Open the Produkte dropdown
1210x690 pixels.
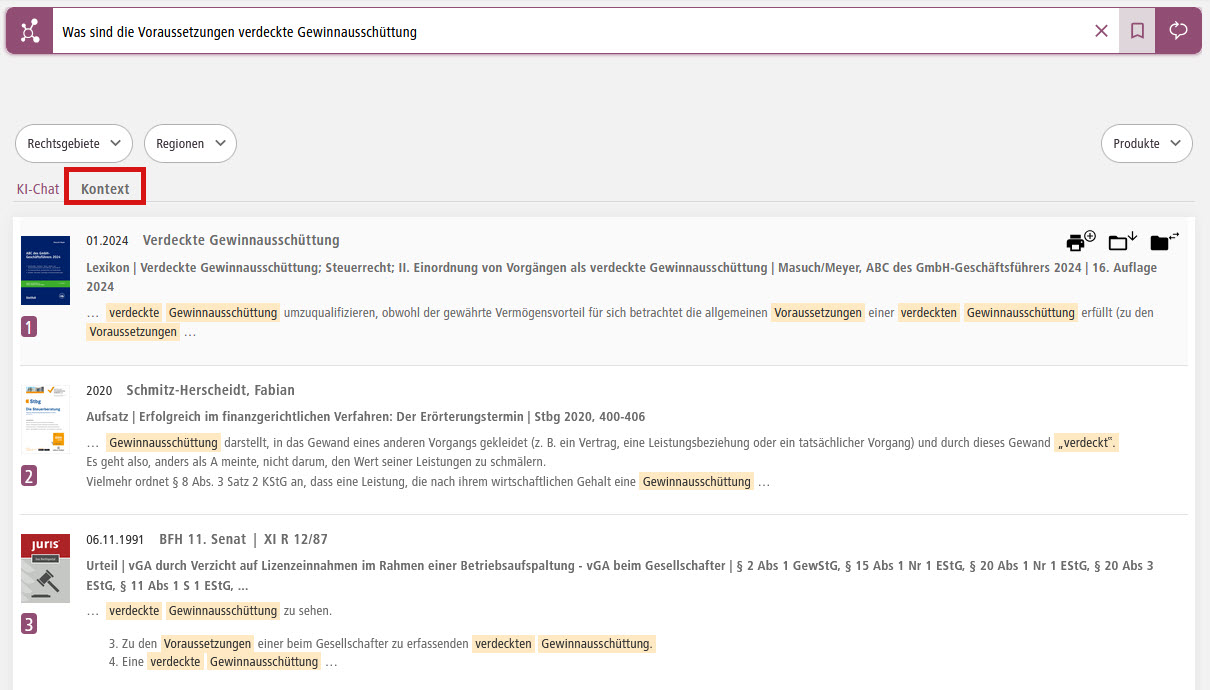coord(1146,143)
